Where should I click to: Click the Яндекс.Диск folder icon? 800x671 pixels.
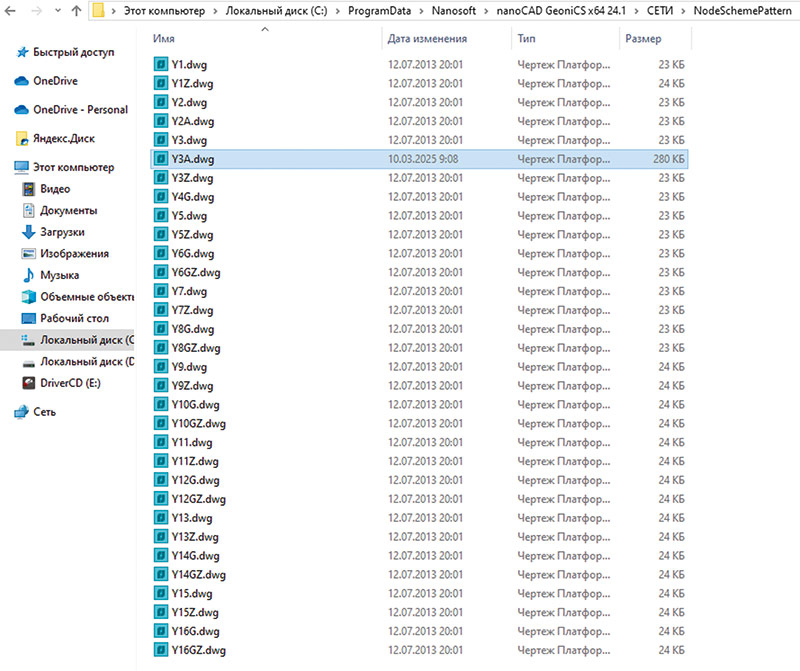(x=22, y=139)
